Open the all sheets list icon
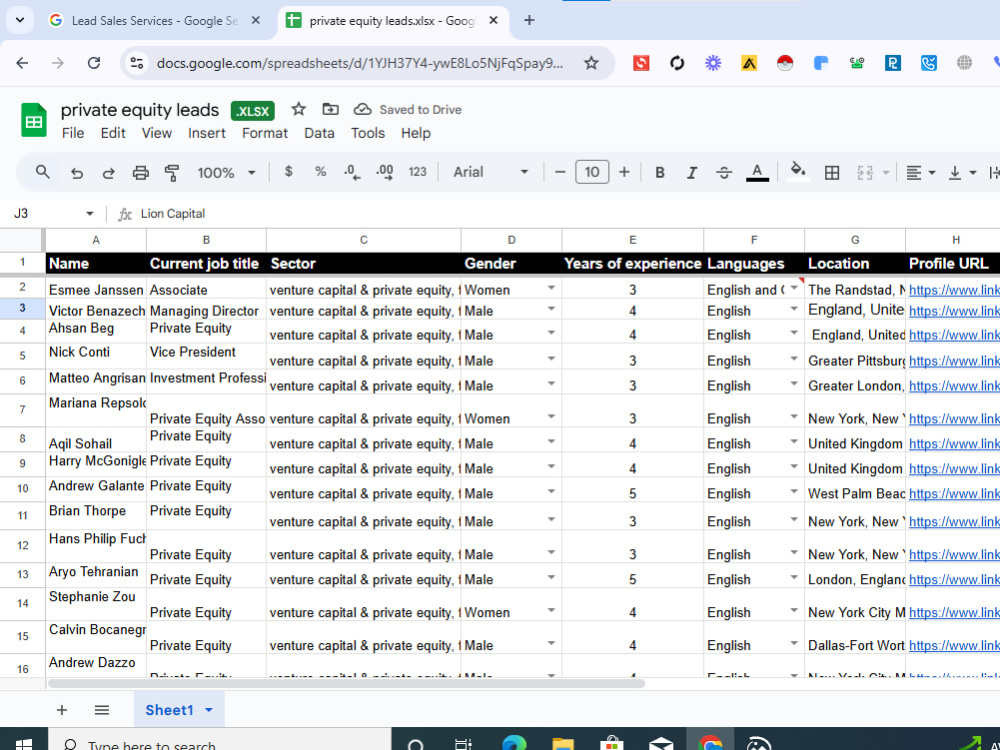 (101, 710)
